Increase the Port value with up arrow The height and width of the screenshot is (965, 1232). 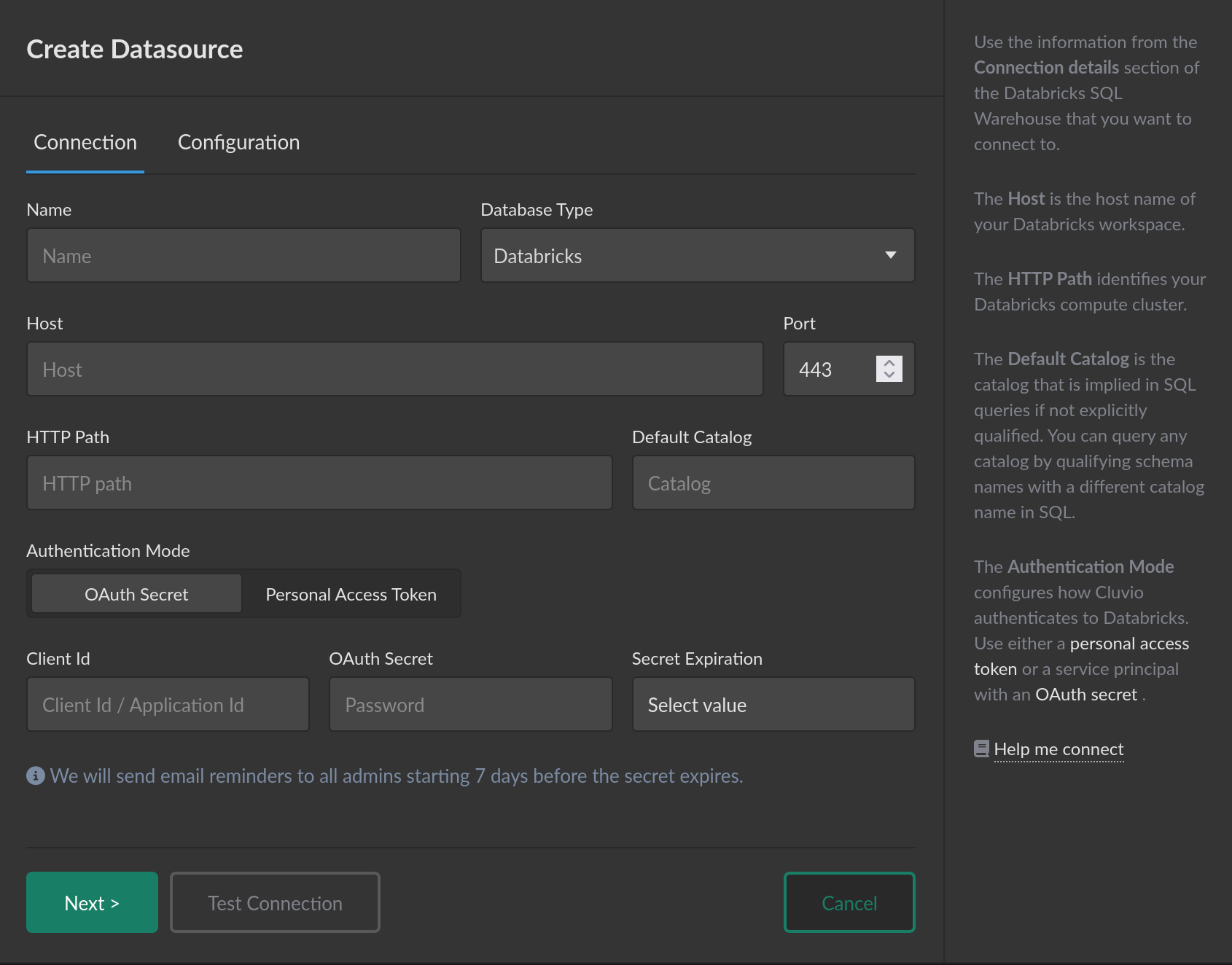tap(889, 363)
